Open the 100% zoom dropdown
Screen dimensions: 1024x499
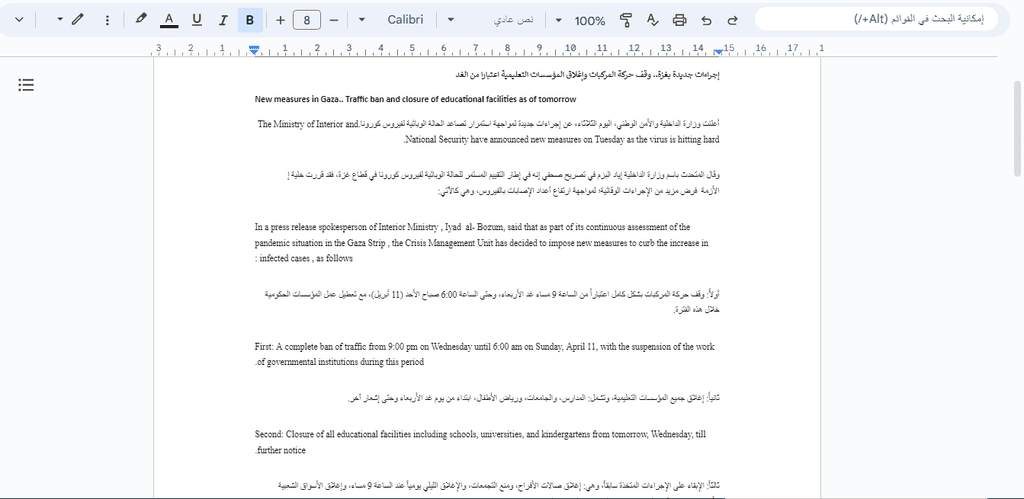(590, 20)
